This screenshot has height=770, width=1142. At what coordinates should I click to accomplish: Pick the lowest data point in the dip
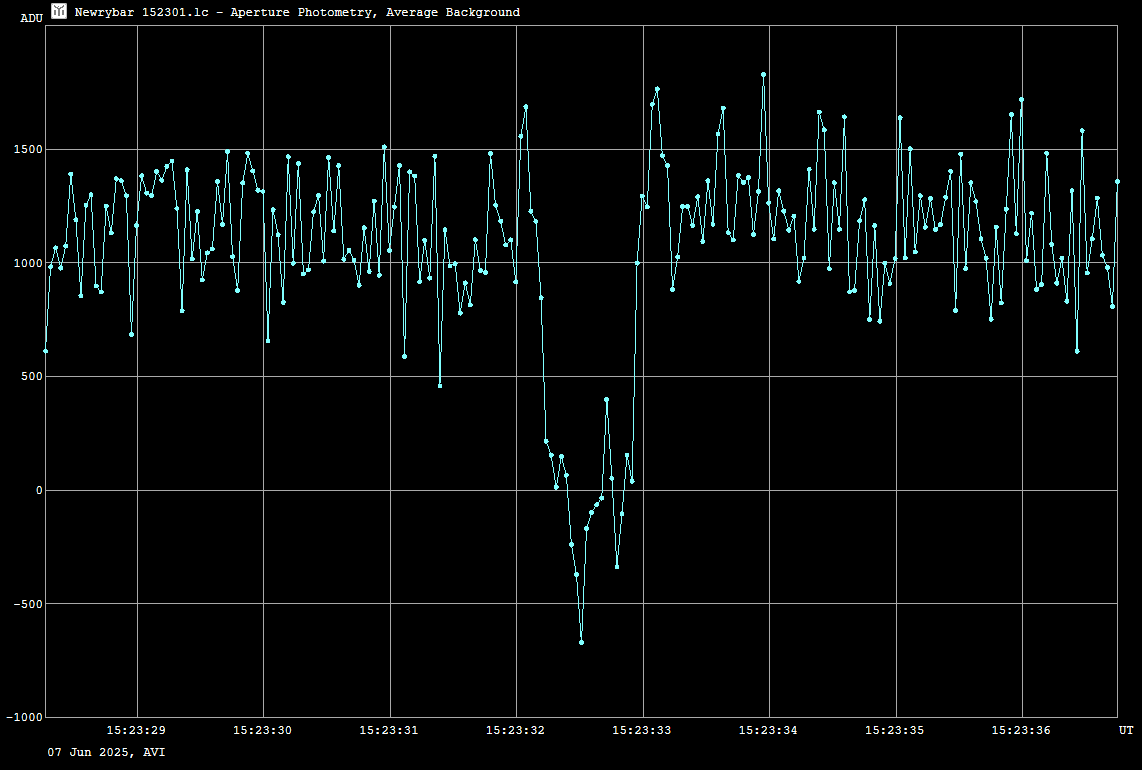pyautogui.click(x=581, y=642)
